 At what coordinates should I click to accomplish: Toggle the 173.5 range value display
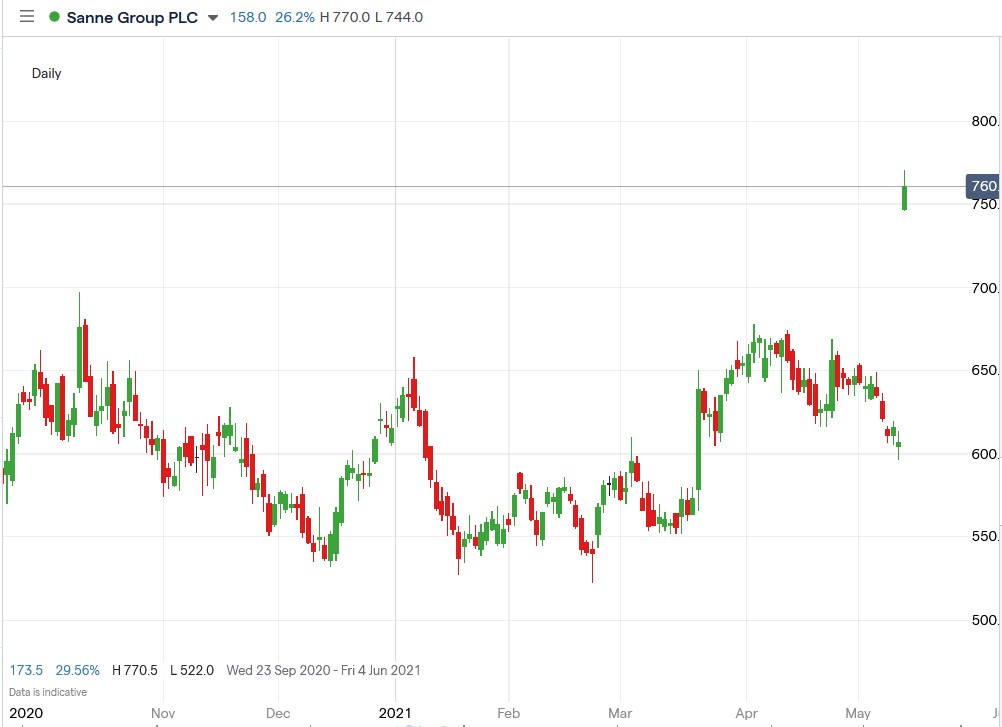tap(24, 670)
